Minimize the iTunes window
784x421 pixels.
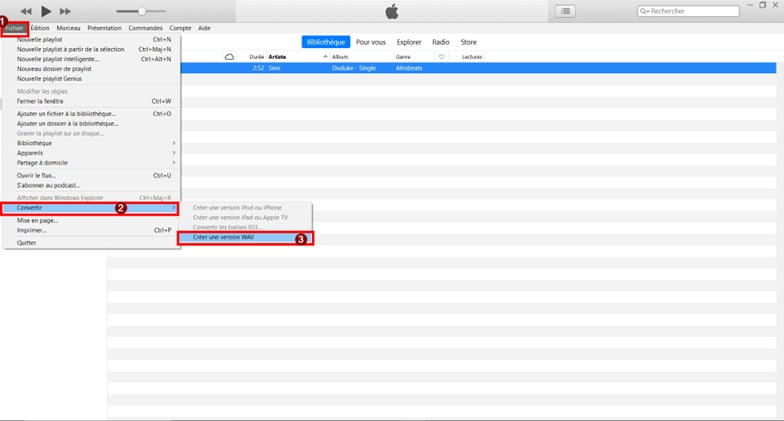pyautogui.click(x=750, y=5)
